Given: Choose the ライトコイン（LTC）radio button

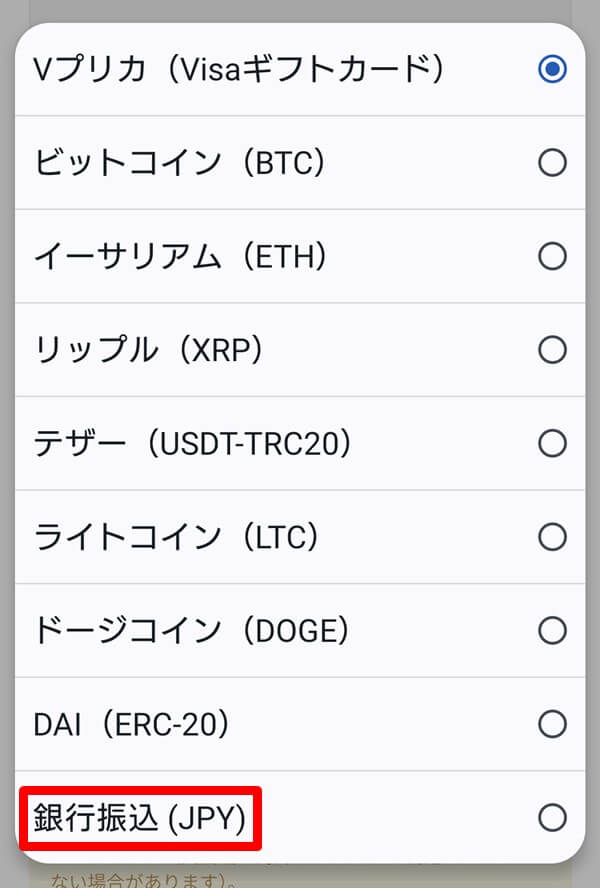Looking at the screenshot, I should (x=553, y=537).
